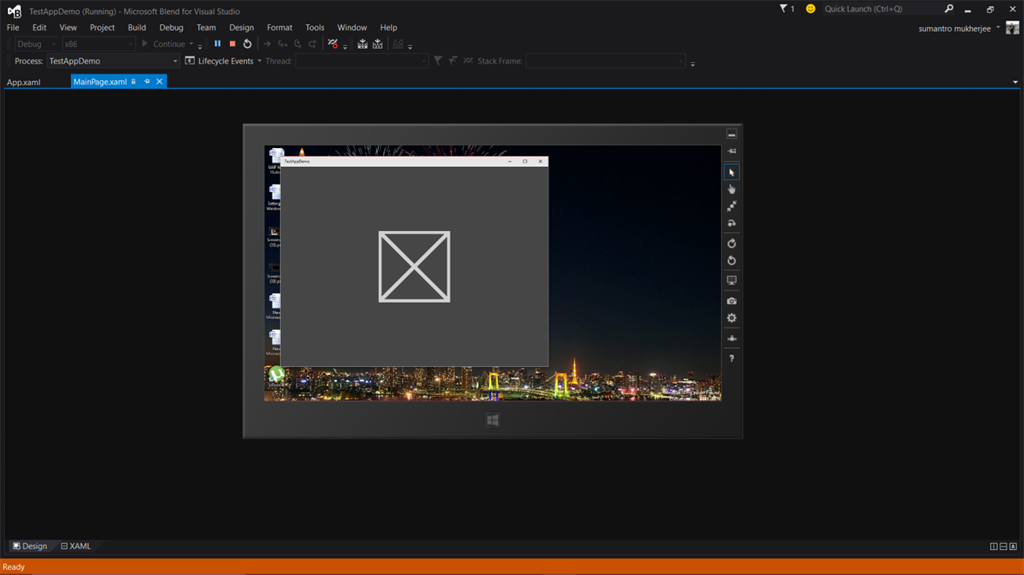Expand the sumantro mukherjee account menu

click(998, 28)
